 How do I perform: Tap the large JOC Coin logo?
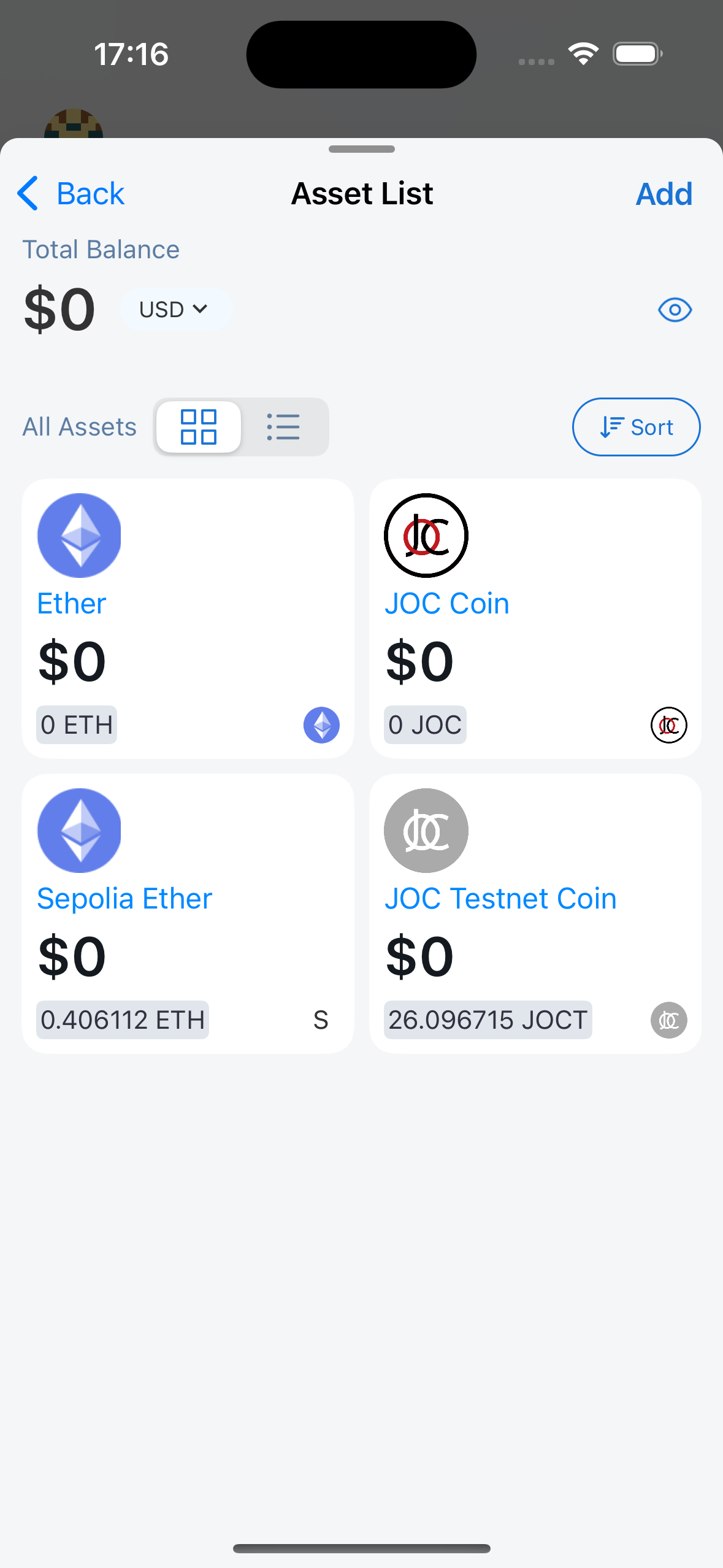(x=426, y=535)
